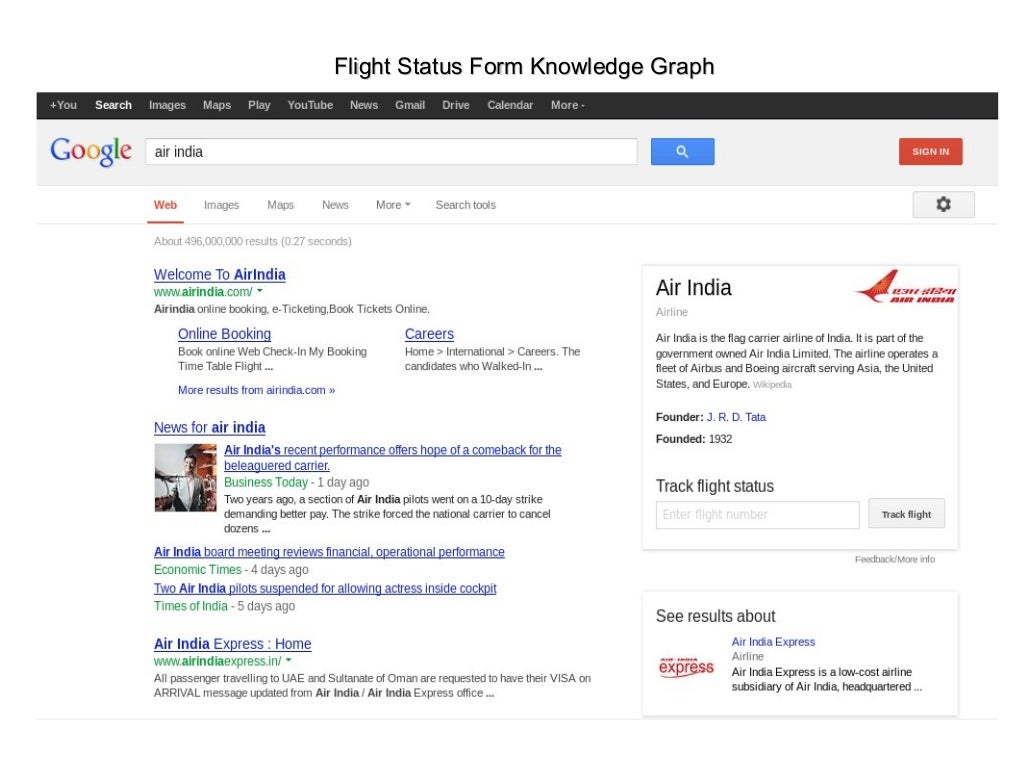The height and width of the screenshot is (768, 1024).
Task: Open the Air India Express : Home result
Action: tap(232, 643)
